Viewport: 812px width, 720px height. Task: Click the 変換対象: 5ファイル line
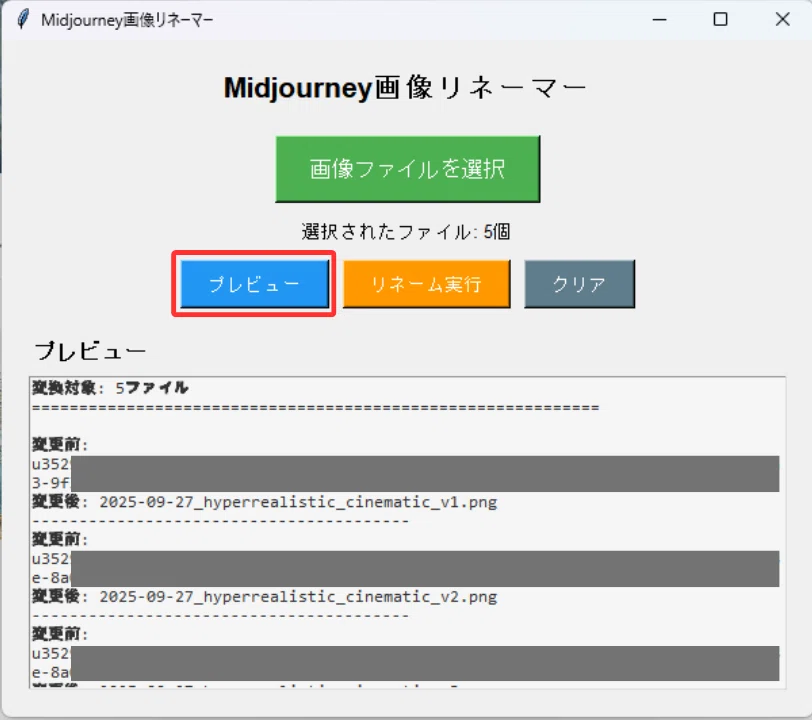110,387
